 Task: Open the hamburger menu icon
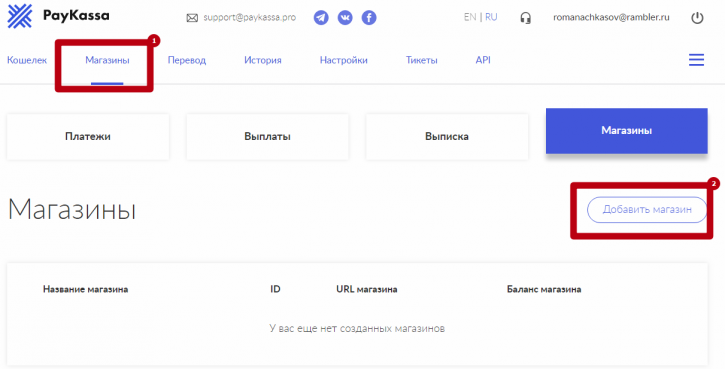[x=696, y=60]
